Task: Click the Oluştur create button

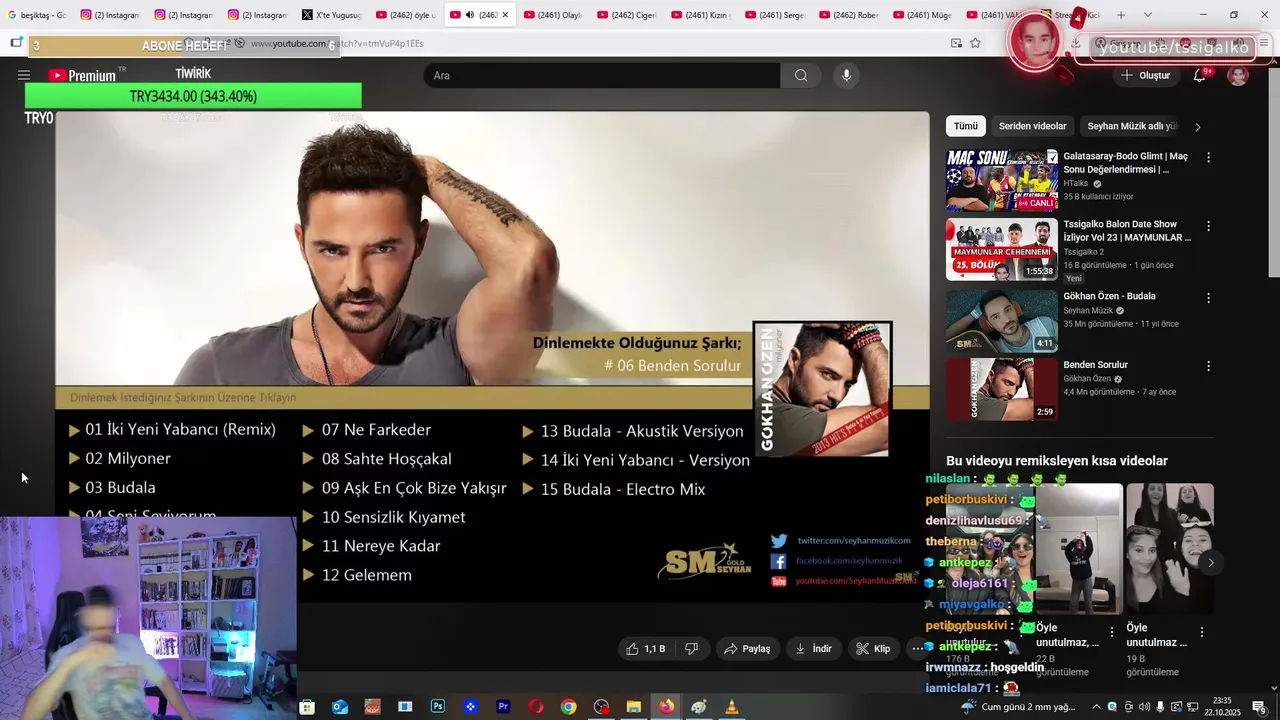Action: click(x=1145, y=75)
